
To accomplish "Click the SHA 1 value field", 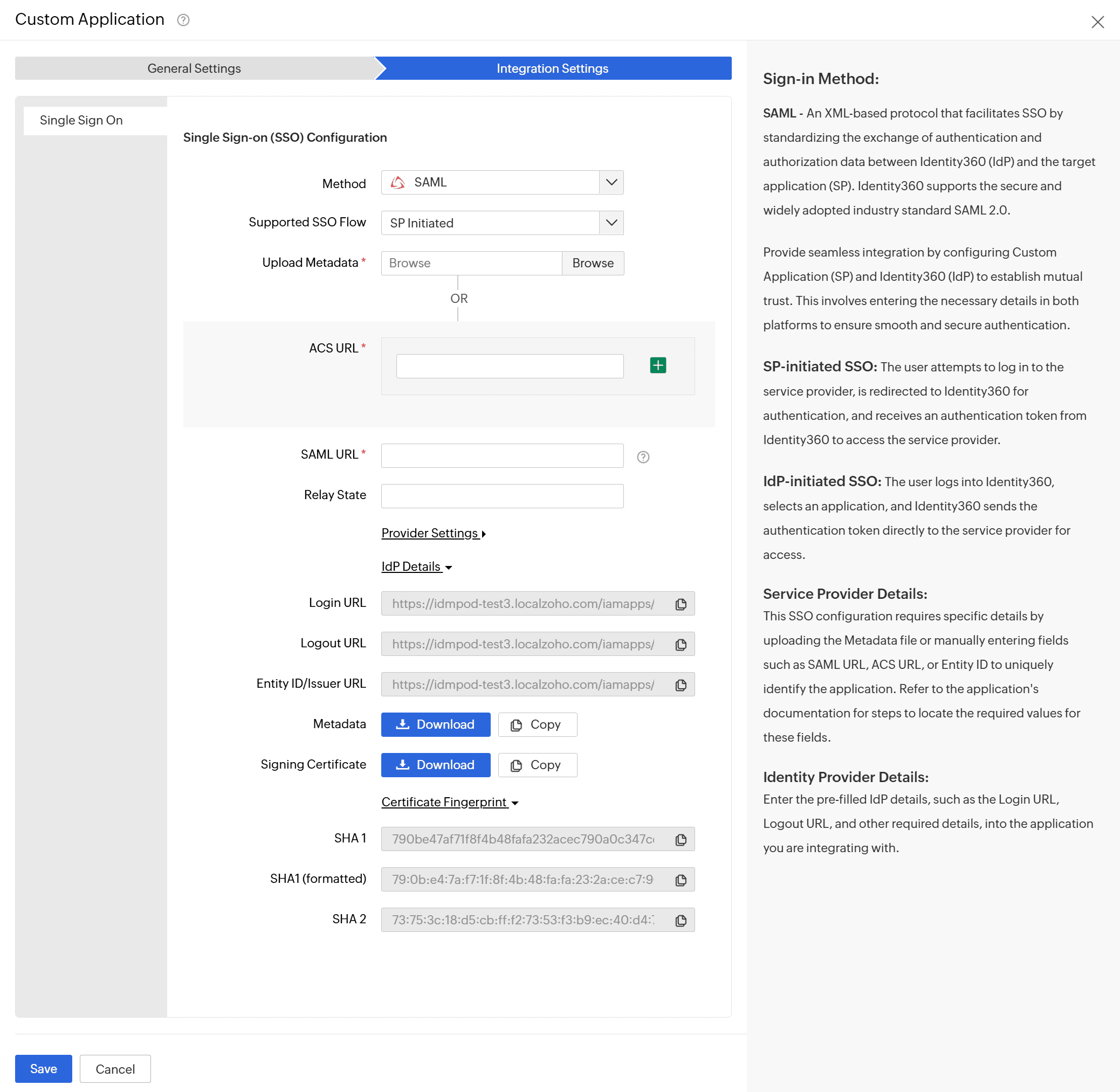I will 538,839.
